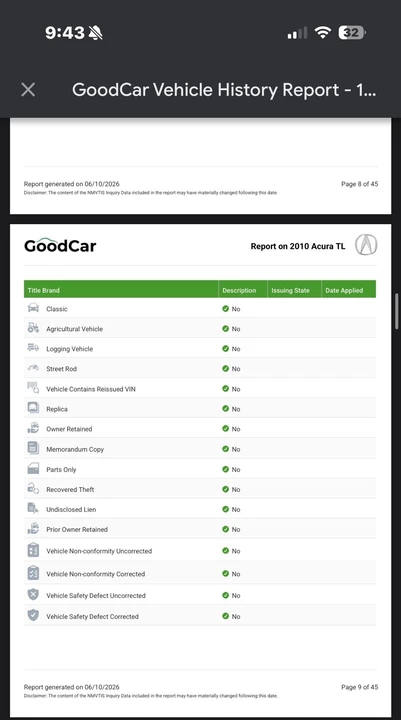Tap the Reissued VIN icon

(x=33, y=388)
